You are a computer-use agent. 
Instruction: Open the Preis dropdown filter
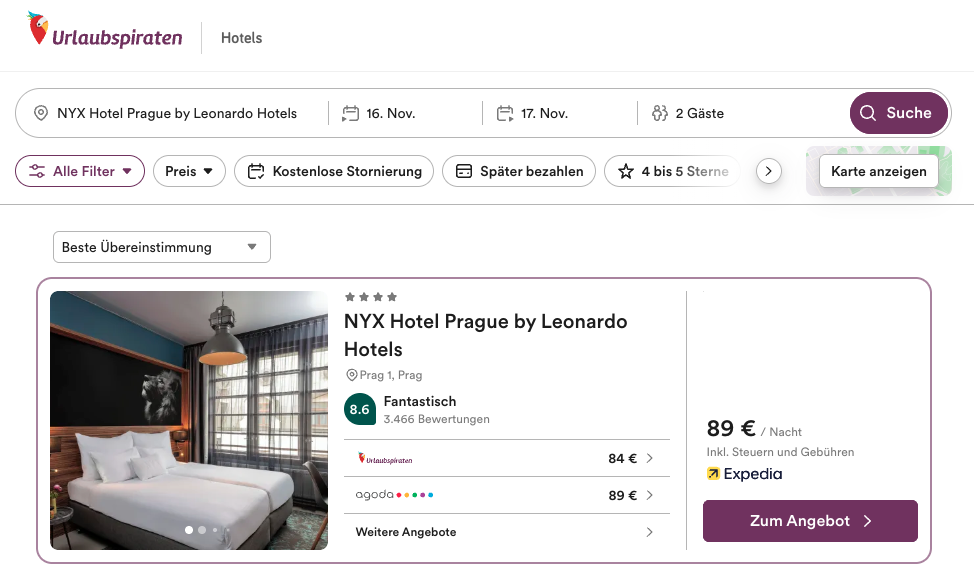189,171
